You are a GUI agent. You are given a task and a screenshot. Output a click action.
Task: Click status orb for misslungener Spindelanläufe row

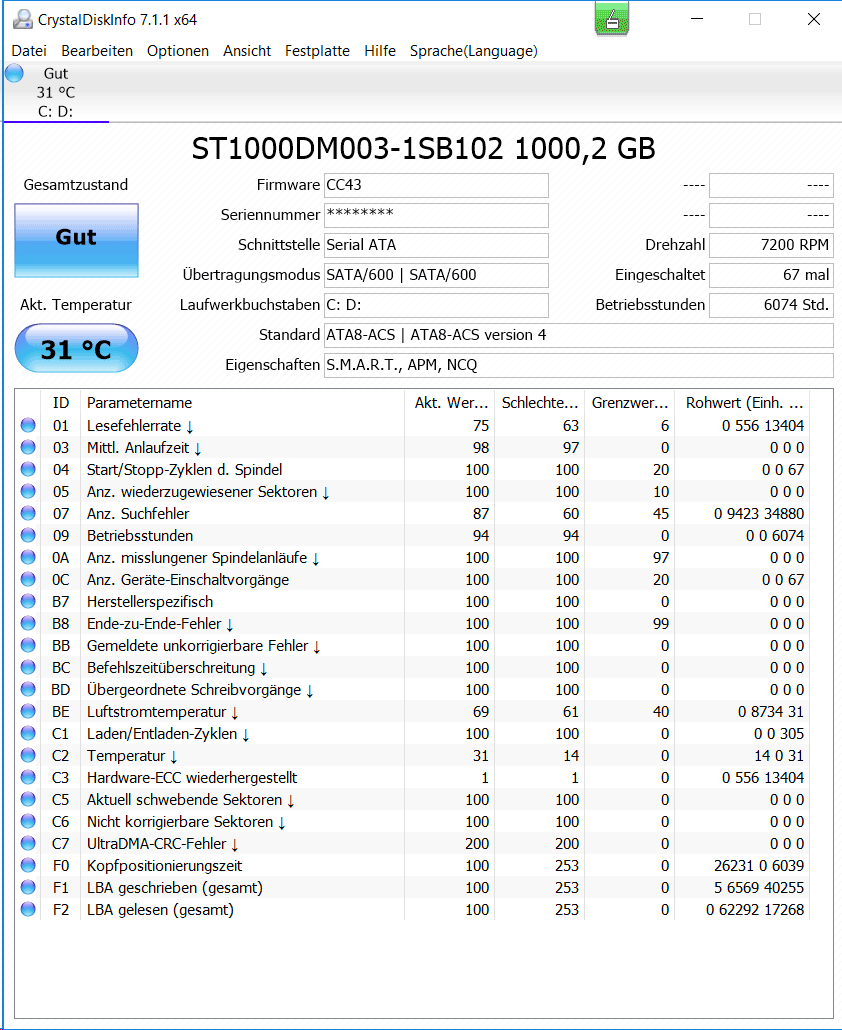(28, 557)
